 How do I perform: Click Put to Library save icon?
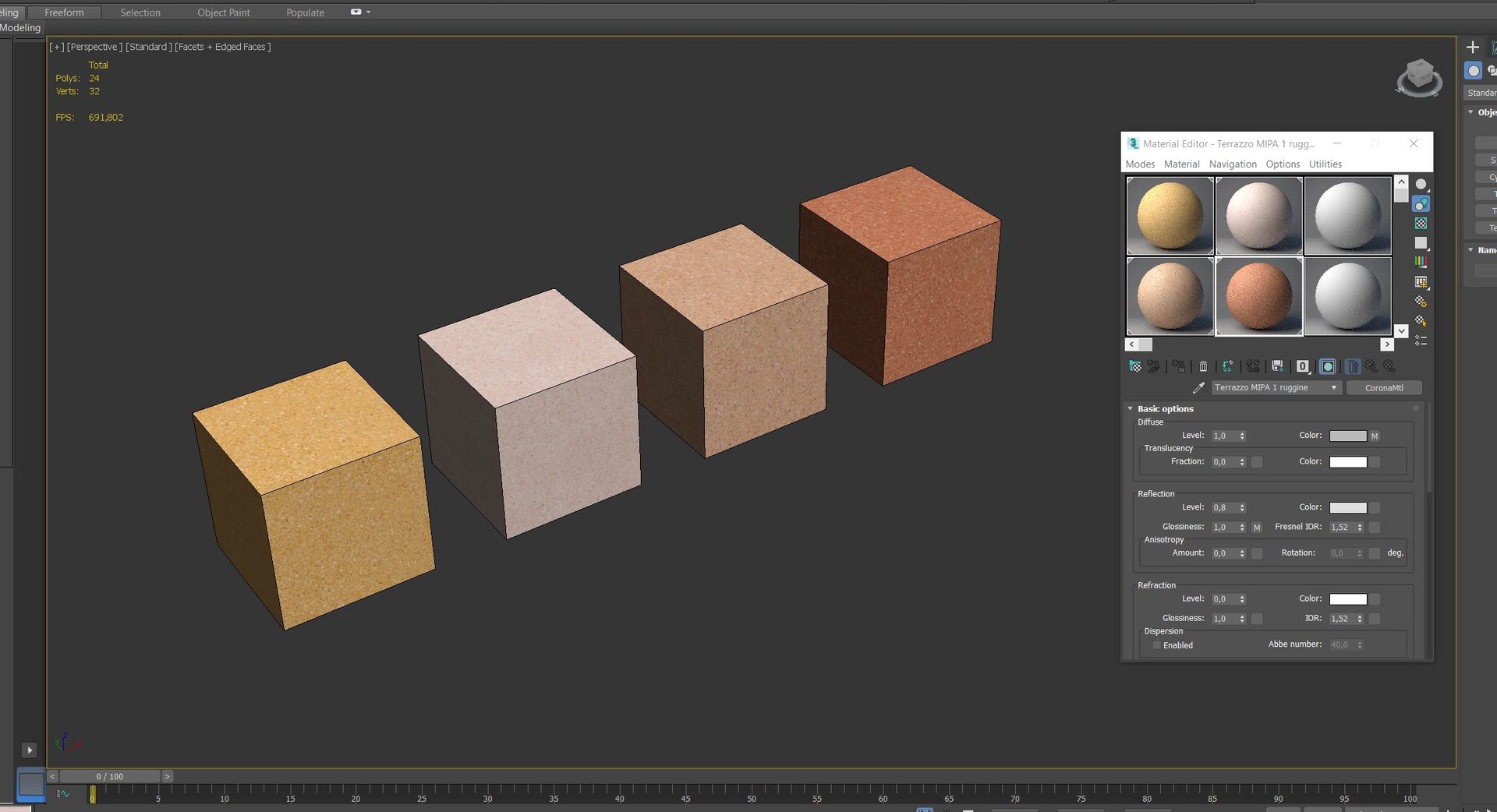pos(1277,366)
